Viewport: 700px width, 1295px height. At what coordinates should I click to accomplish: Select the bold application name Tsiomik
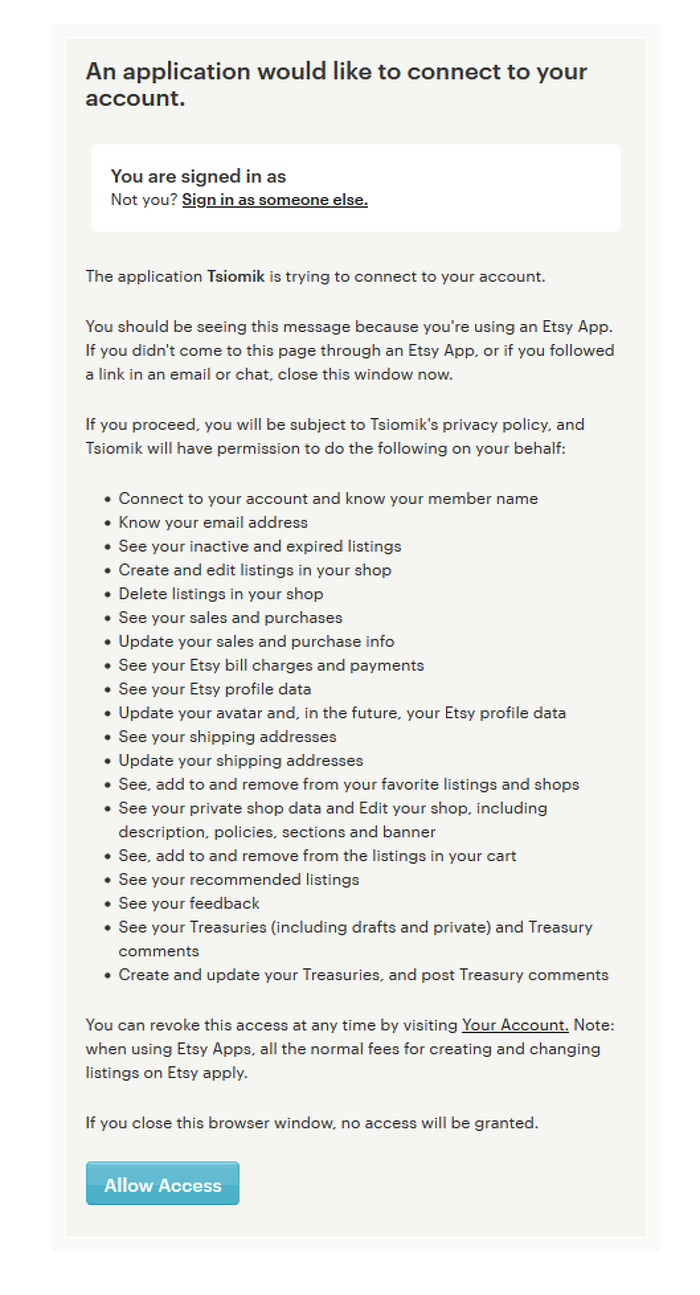[x=236, y=276]
